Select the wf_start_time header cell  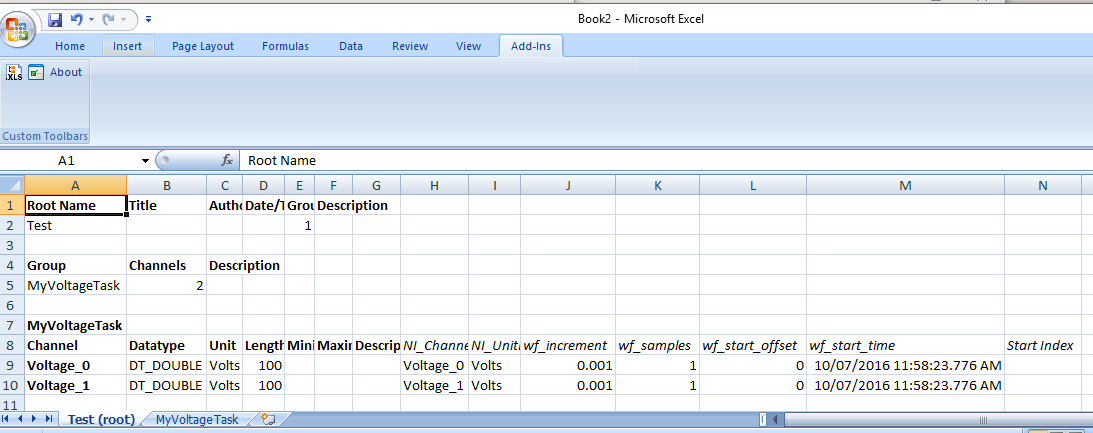905,345
